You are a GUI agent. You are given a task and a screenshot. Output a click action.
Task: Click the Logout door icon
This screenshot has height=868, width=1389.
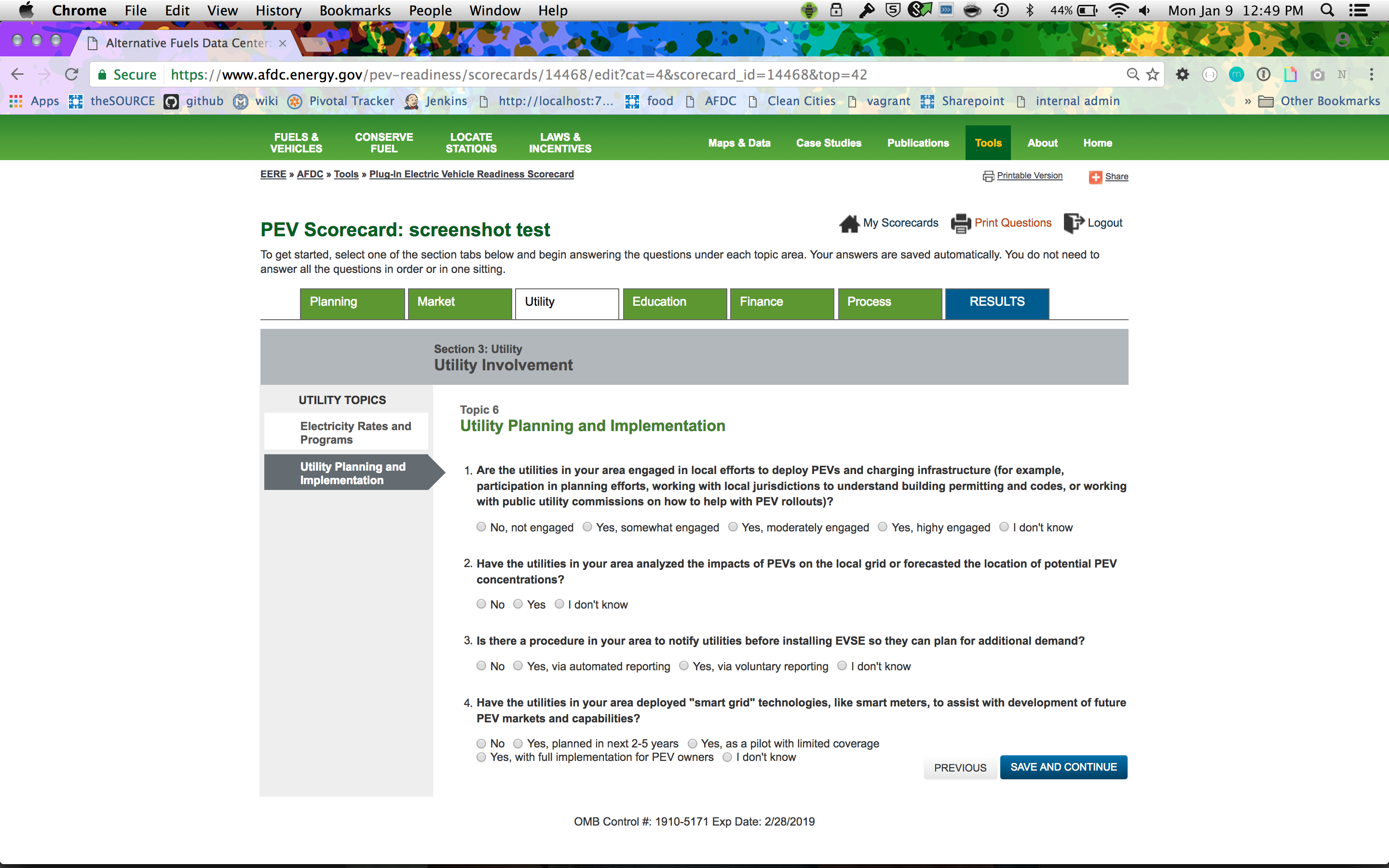pyautogui.click(x=1073, y=223)
